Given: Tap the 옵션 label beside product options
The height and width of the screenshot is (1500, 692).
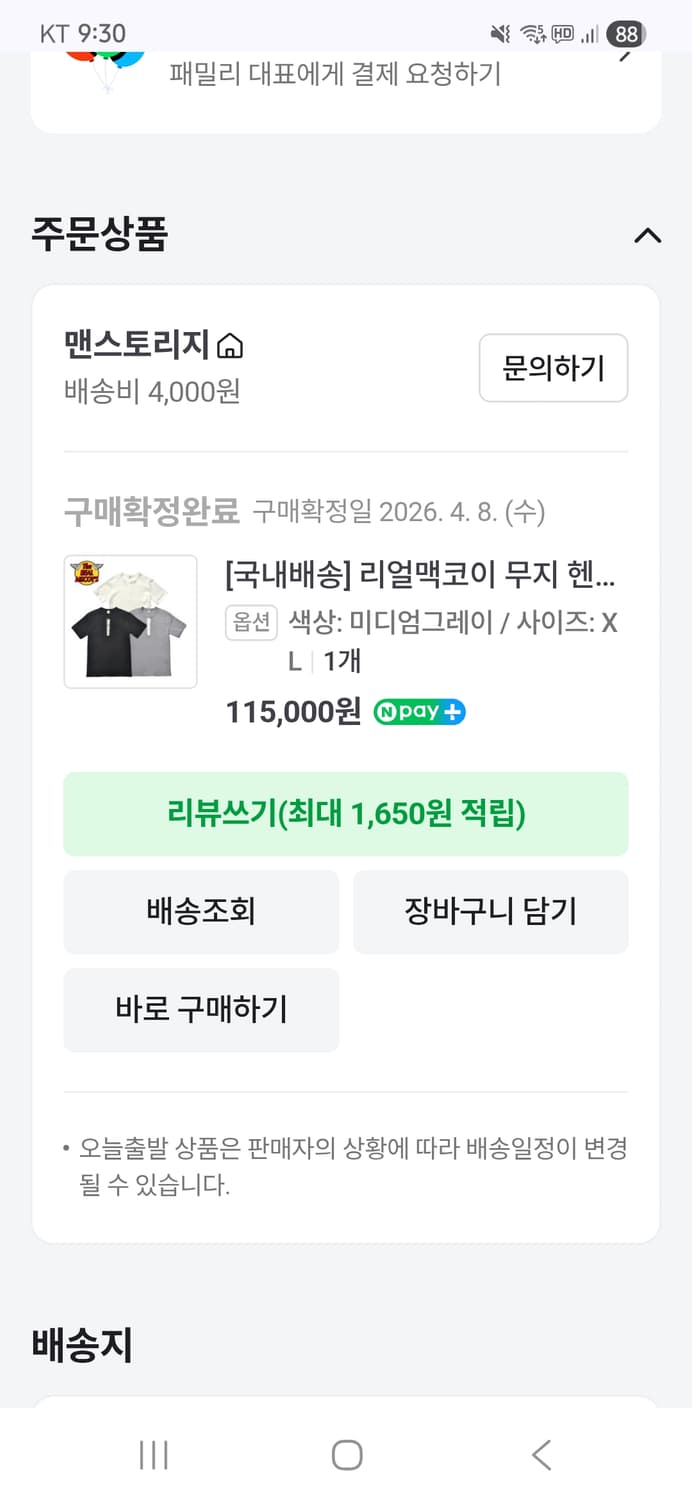Looking at the screenshot, I should (x=252, y=623).
